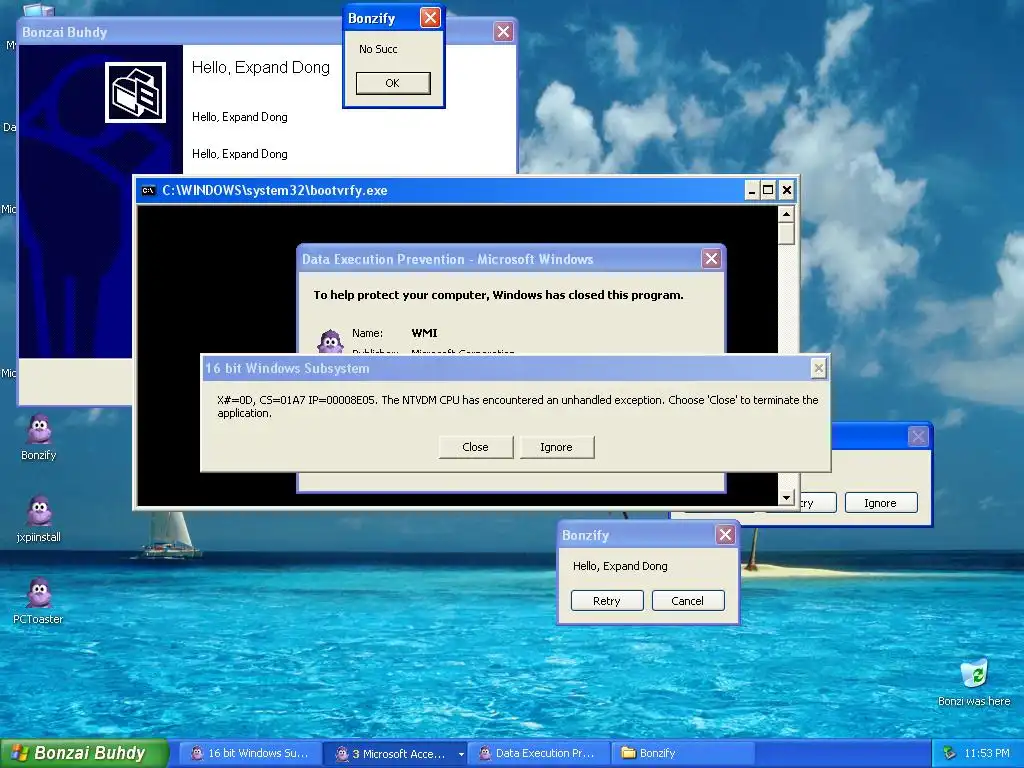Click the WMI program name text
Screen dimensions: 1024x768
[424, 333]
